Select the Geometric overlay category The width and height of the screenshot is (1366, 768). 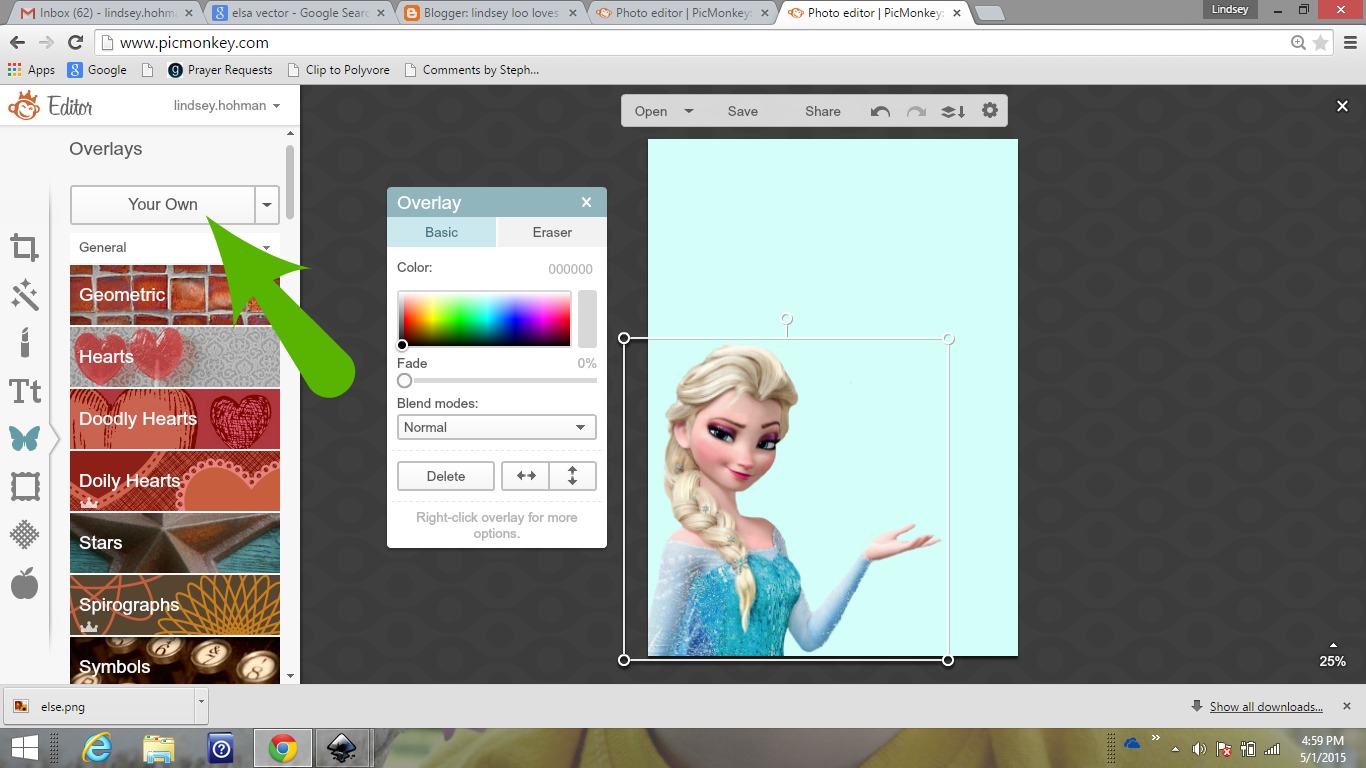(x=175, y=295)
